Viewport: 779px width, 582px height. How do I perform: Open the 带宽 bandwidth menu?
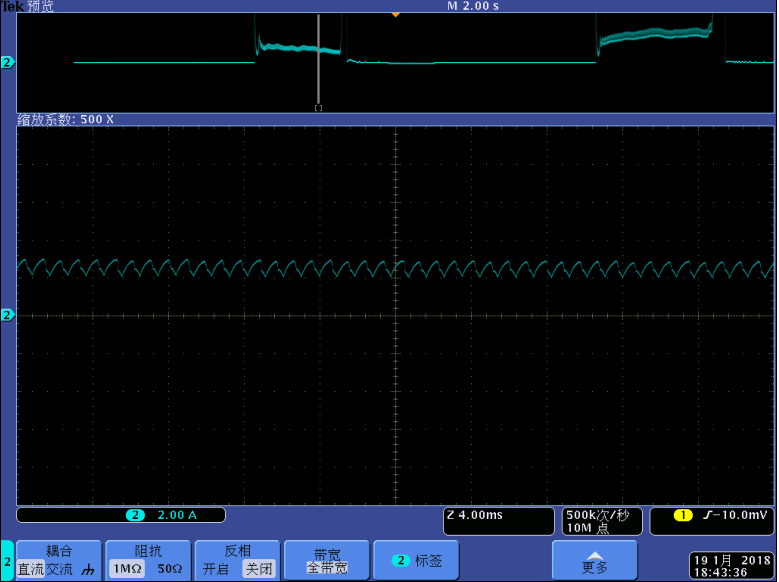326,560
